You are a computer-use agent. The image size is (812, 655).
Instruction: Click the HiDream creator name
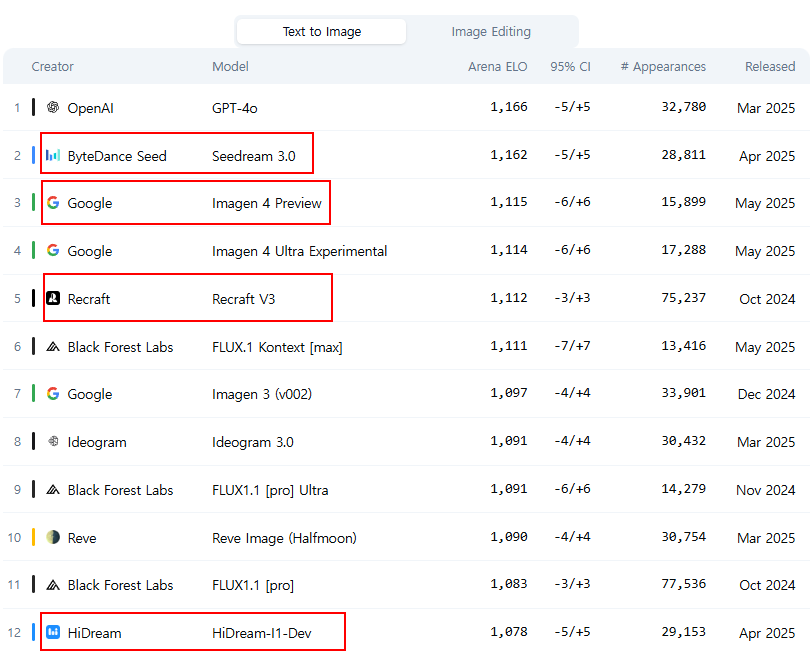click(94, 633)
